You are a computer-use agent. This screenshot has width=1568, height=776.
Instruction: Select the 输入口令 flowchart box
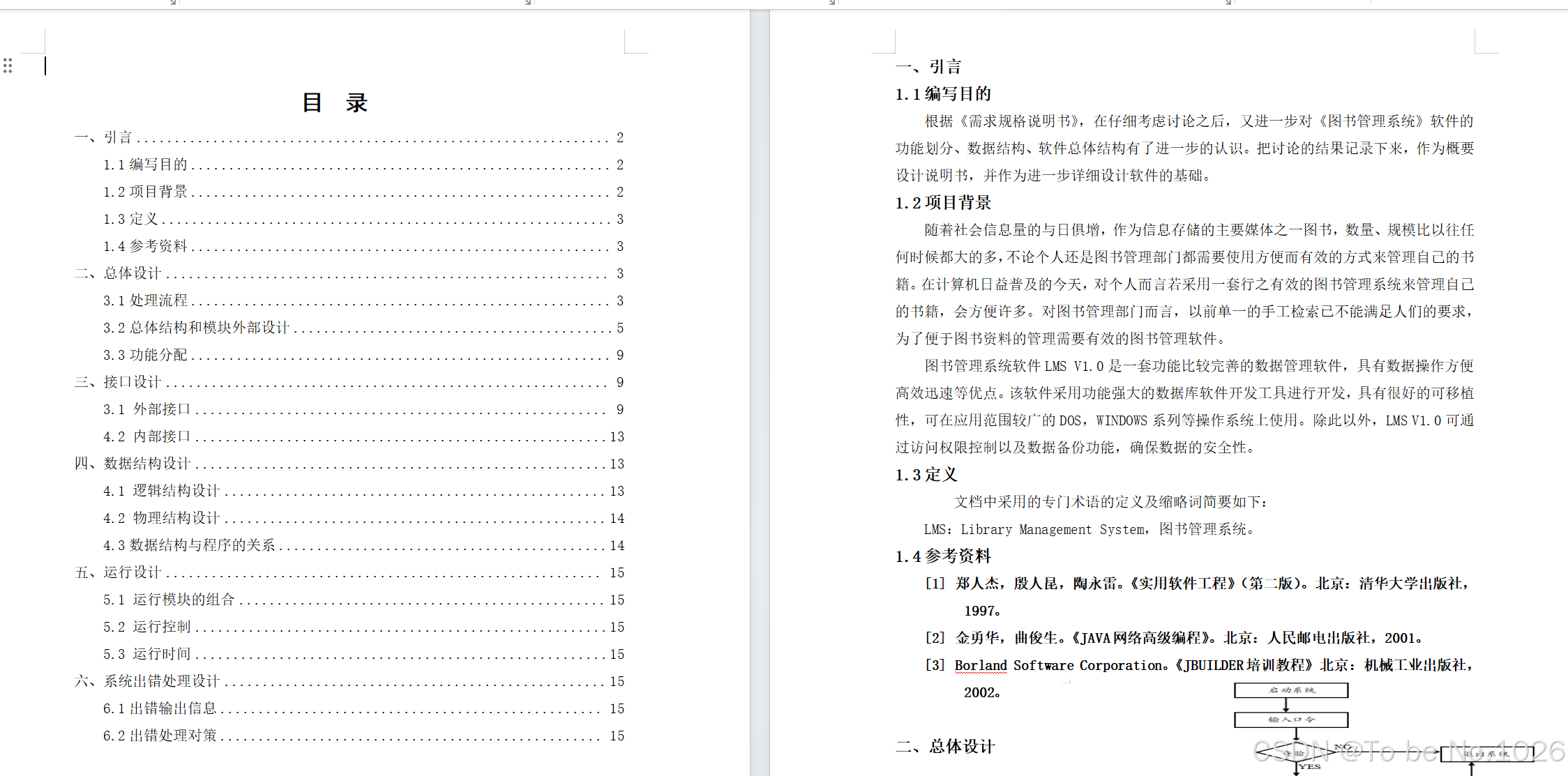coord(1291,720)
